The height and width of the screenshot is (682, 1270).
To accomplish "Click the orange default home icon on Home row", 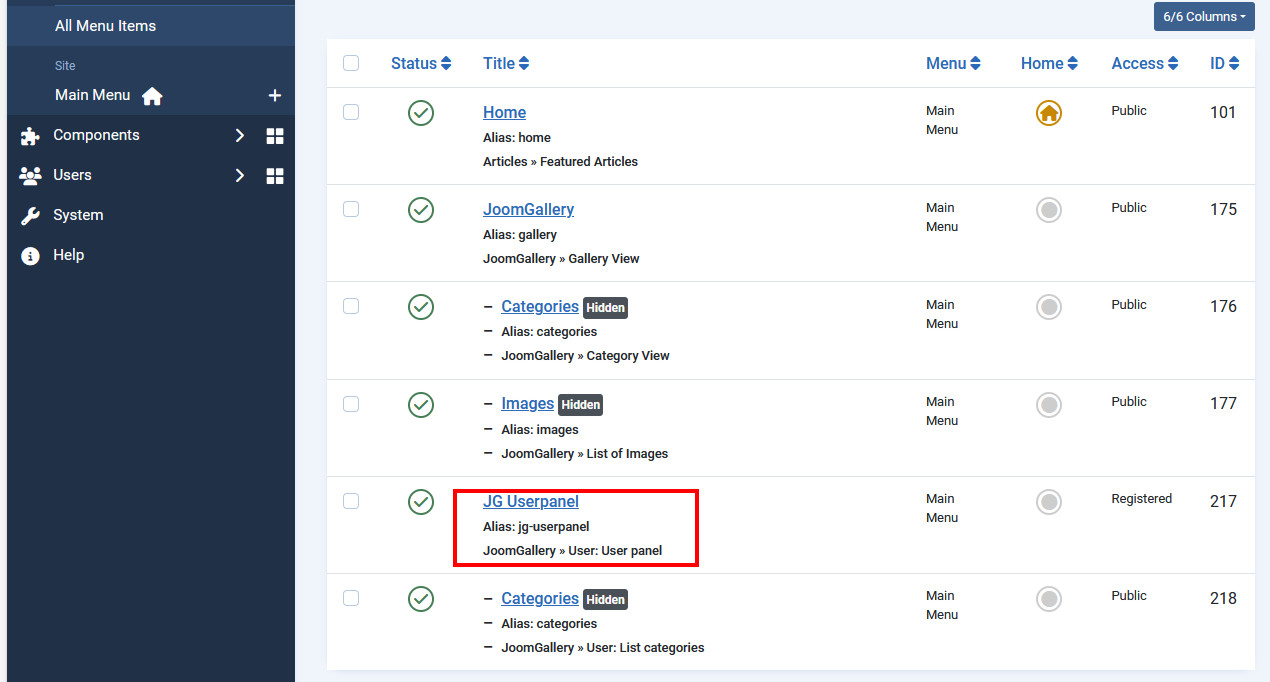I will (x=1049, y=113).
